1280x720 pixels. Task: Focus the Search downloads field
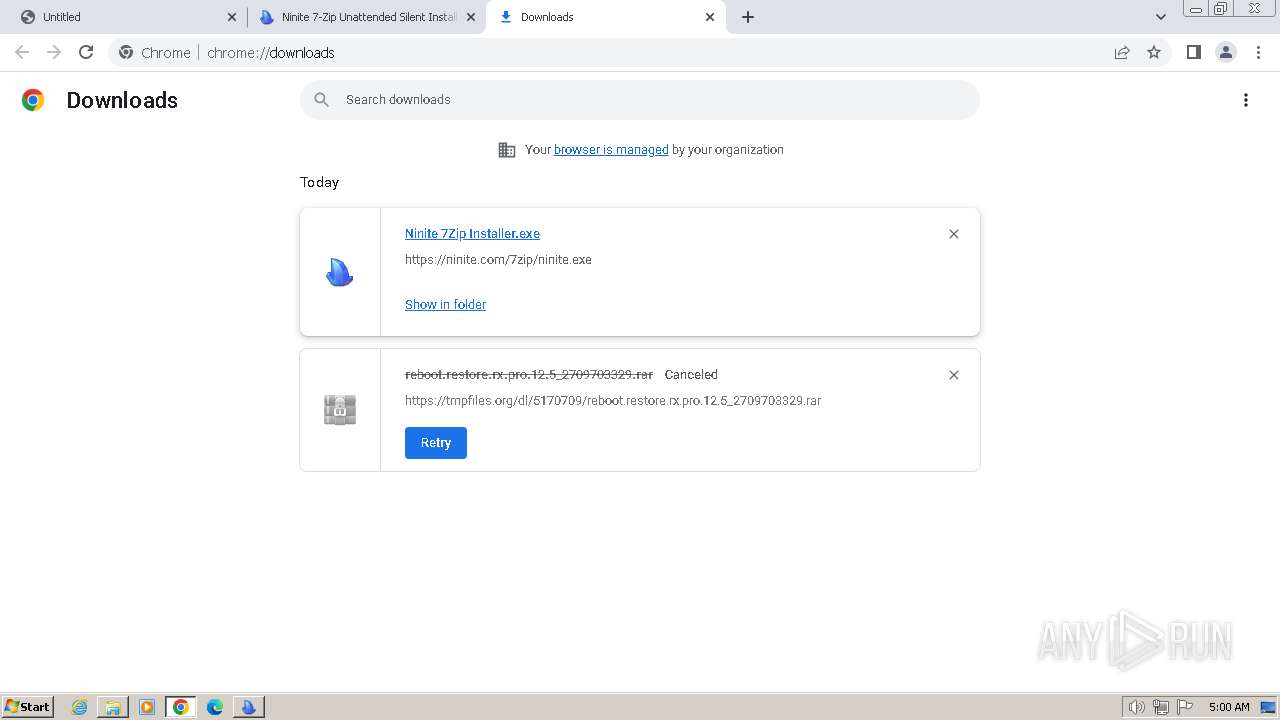[640, 100]
